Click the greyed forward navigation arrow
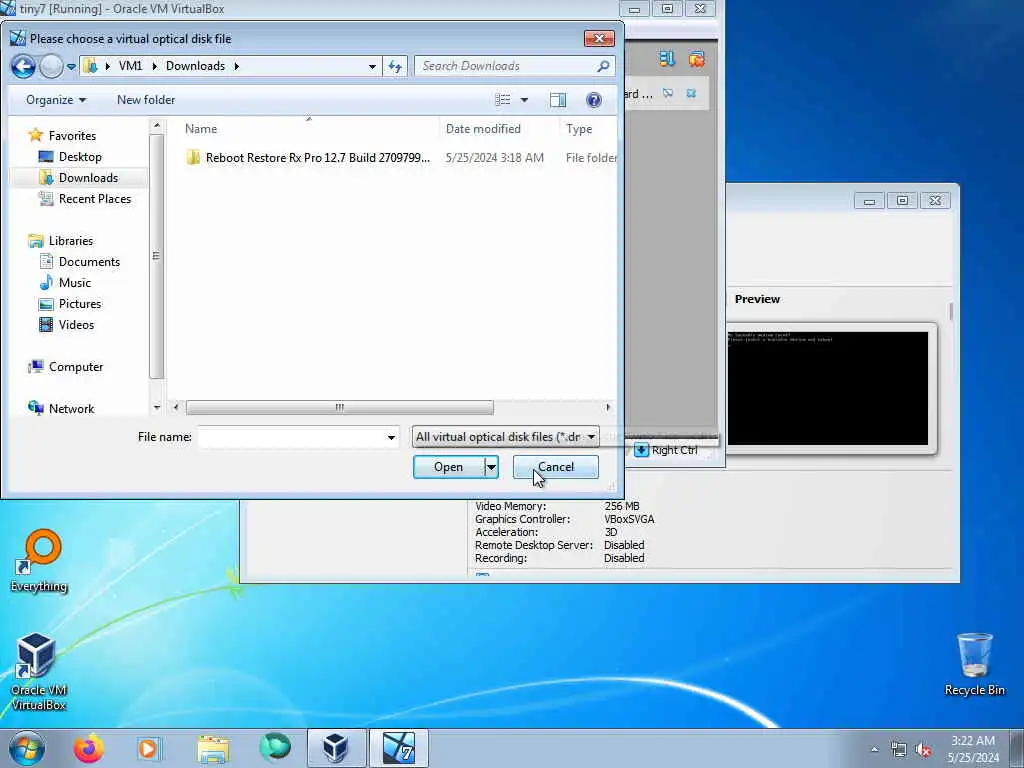 (x=51, y=66)
